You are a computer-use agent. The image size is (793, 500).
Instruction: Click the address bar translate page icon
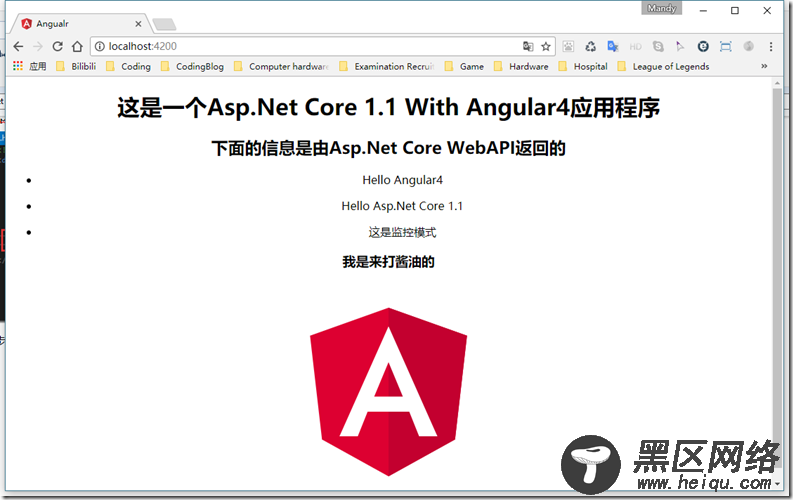tap(528, 47)
